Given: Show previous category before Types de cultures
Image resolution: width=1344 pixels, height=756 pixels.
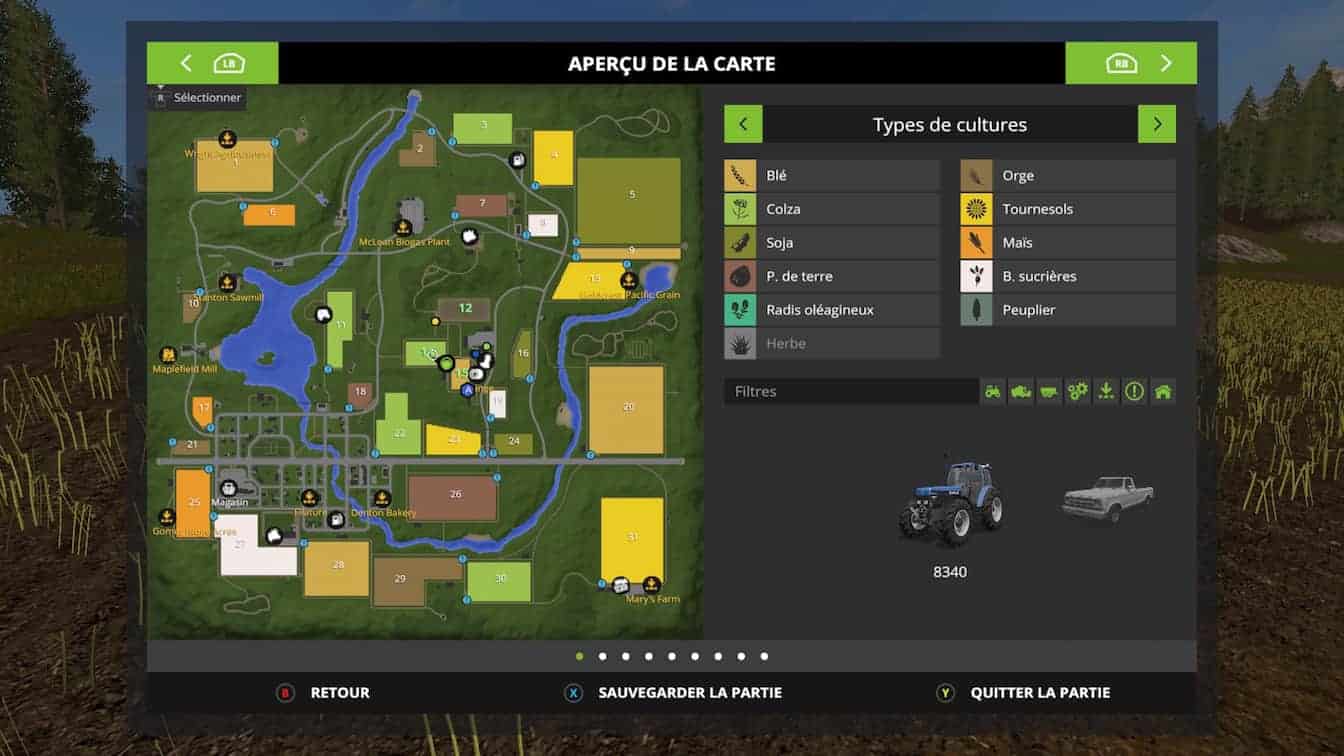Looking at the screenshot, I should tap(743, 125).
